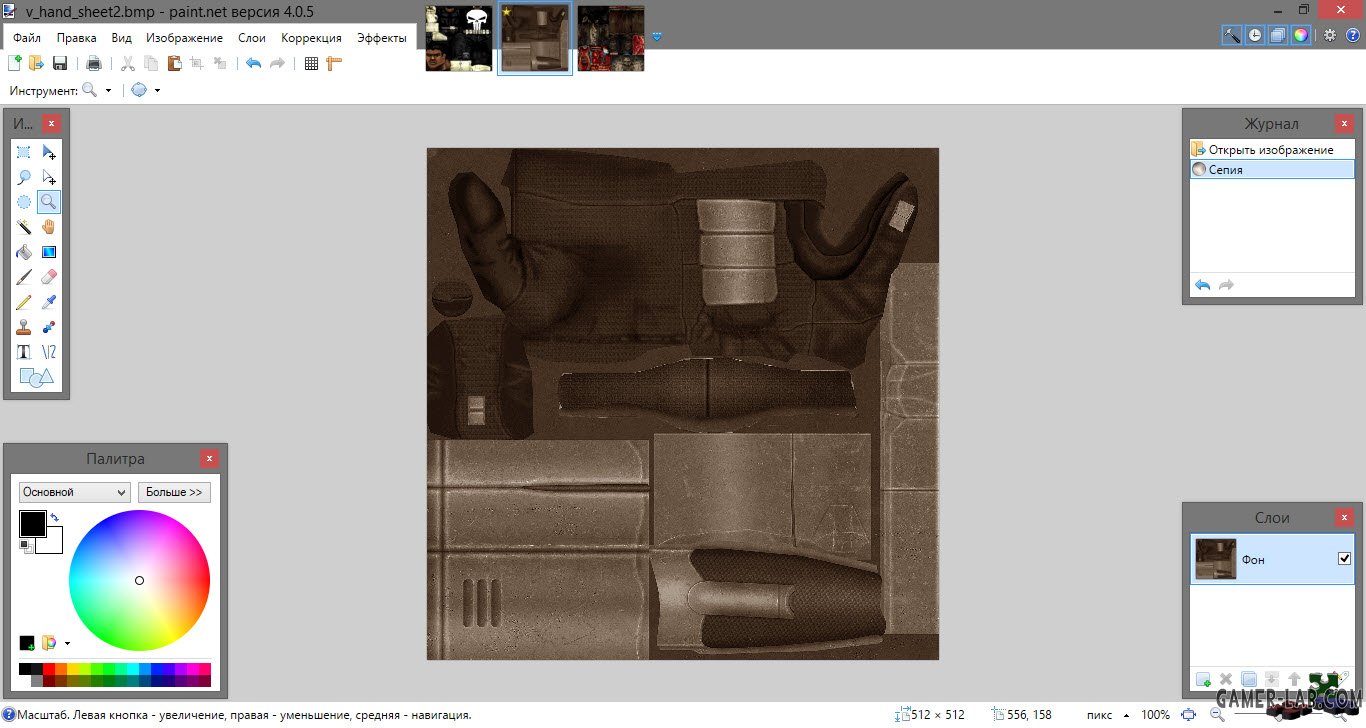Viewport: 1366px width, 728px height.
Task: Toggle the Tools window button
Action: click(x=1232, y=35)
